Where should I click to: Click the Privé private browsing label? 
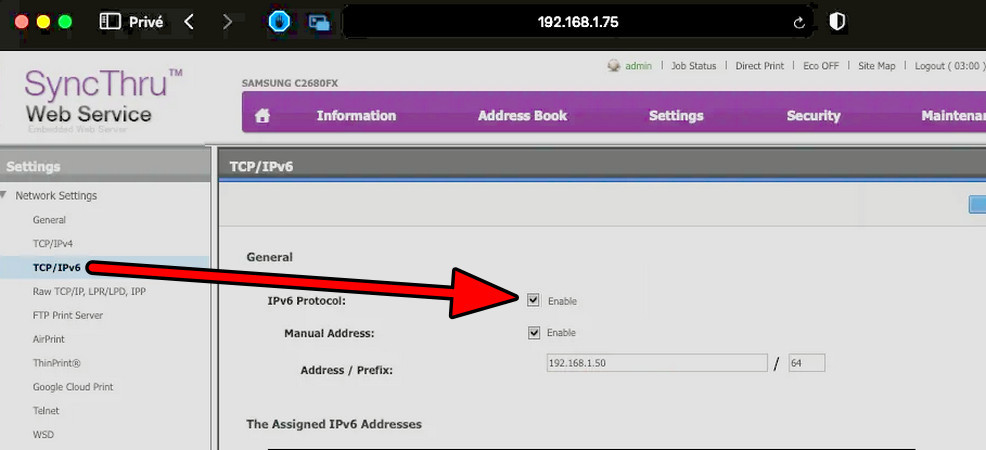146,22
